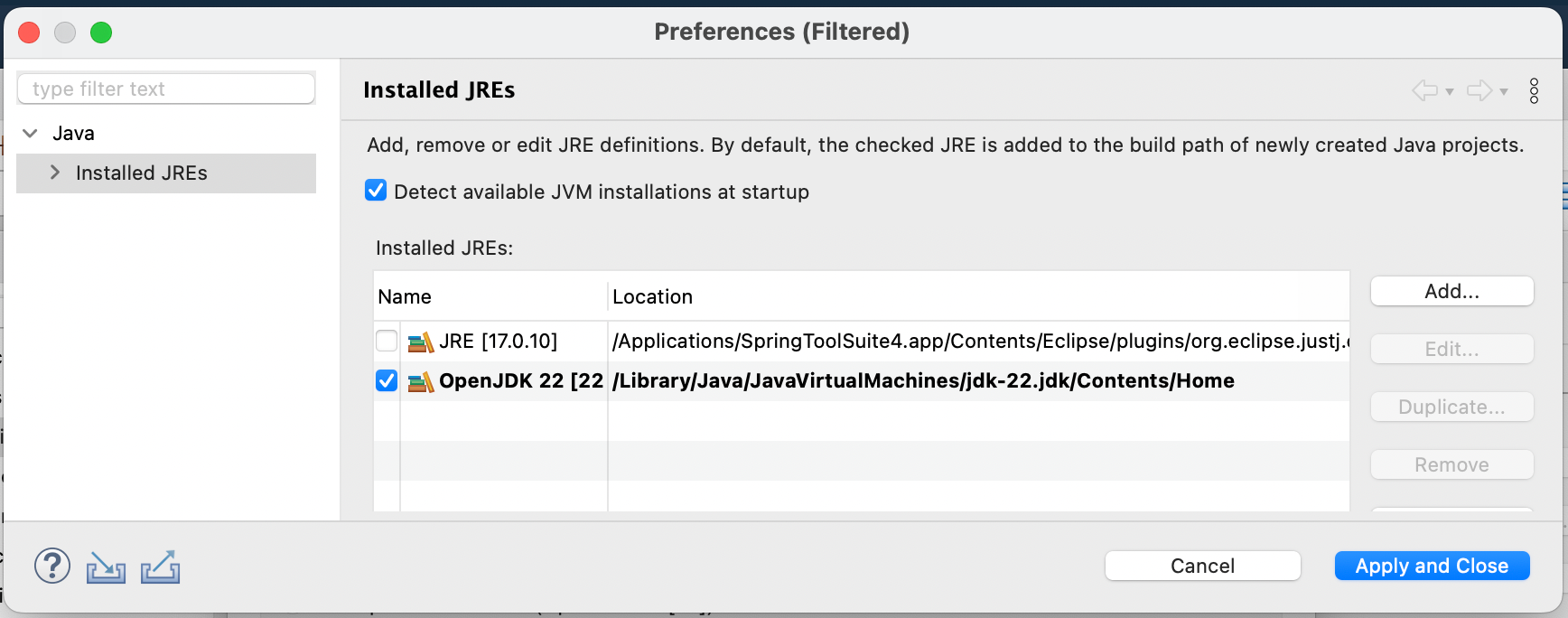Uncheck the OpenJDK 22 checkbox

pyautogui.click(x=387, y=380)
